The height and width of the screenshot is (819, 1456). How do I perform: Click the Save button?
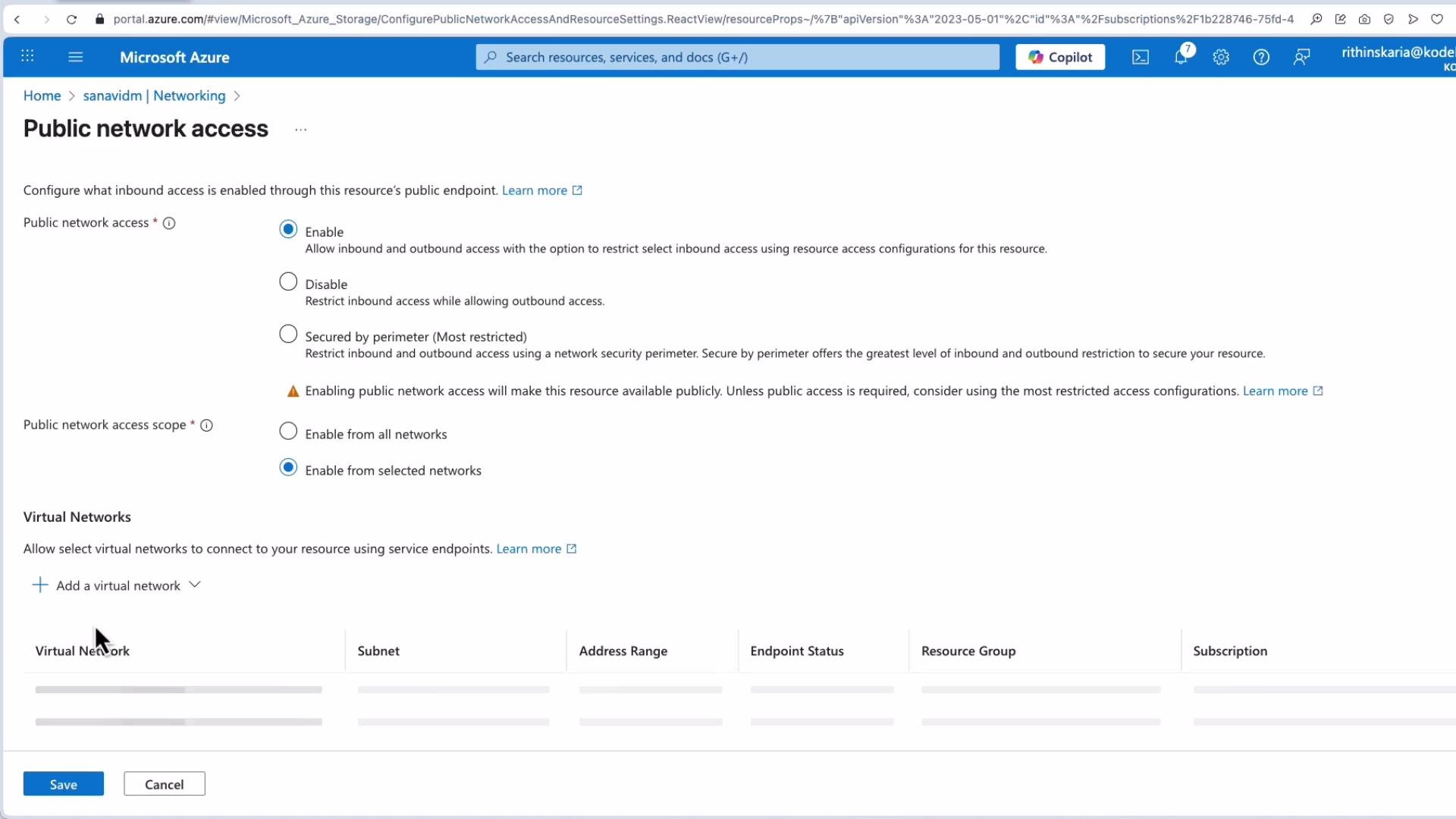click(x=64, y=784)
